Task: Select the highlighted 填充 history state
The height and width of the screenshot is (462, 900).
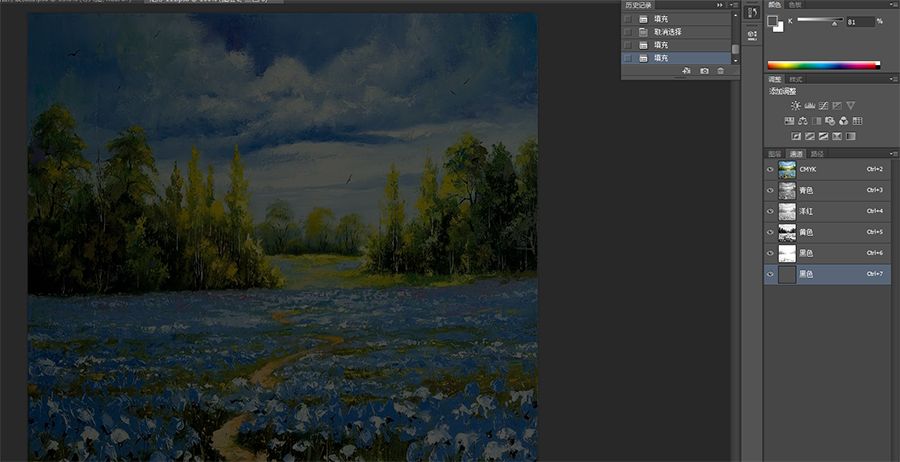Action: (676, 58)
